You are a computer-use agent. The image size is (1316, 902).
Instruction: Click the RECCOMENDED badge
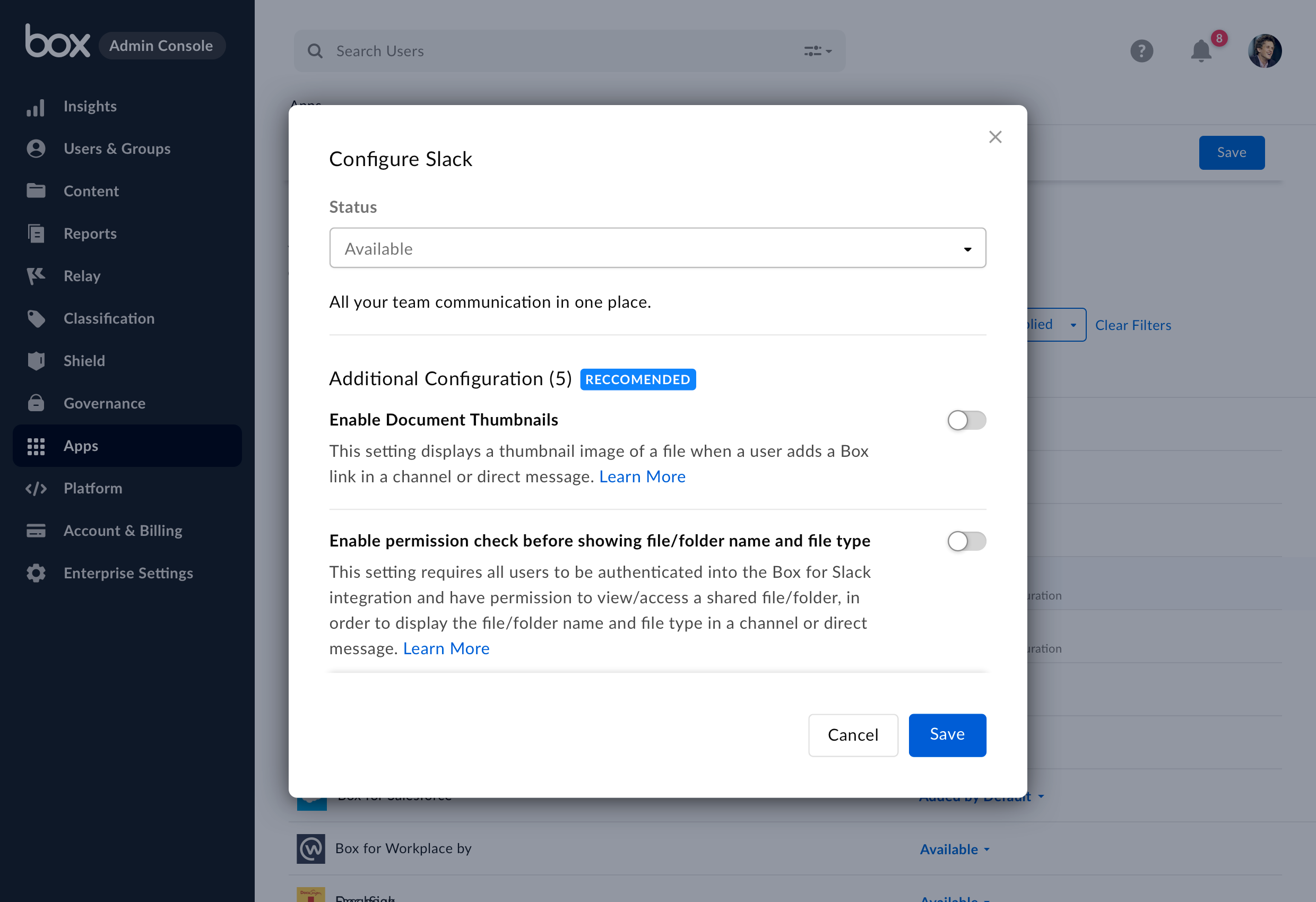tap(638, 379)
